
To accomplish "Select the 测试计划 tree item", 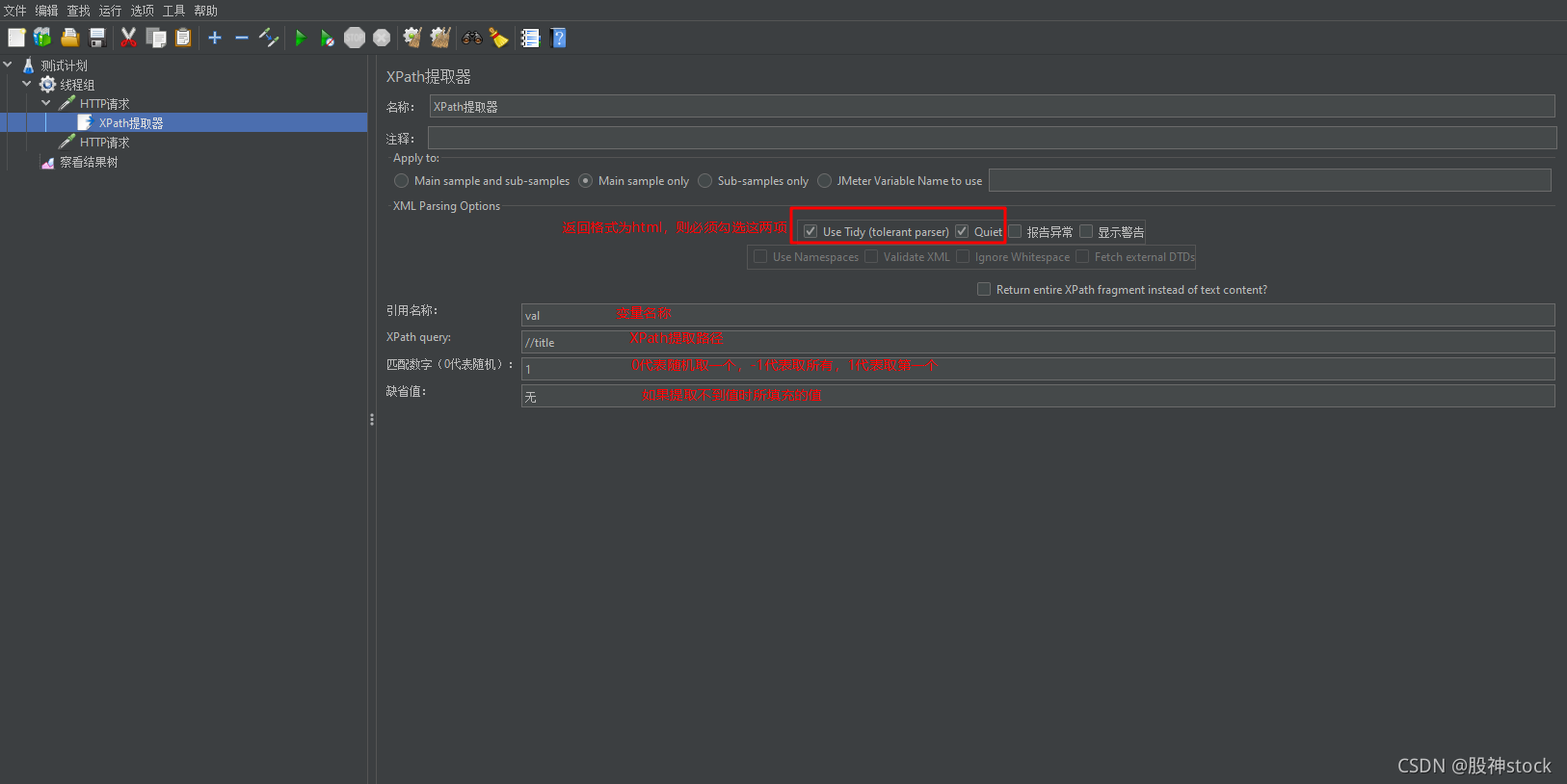I will (64, 65).
